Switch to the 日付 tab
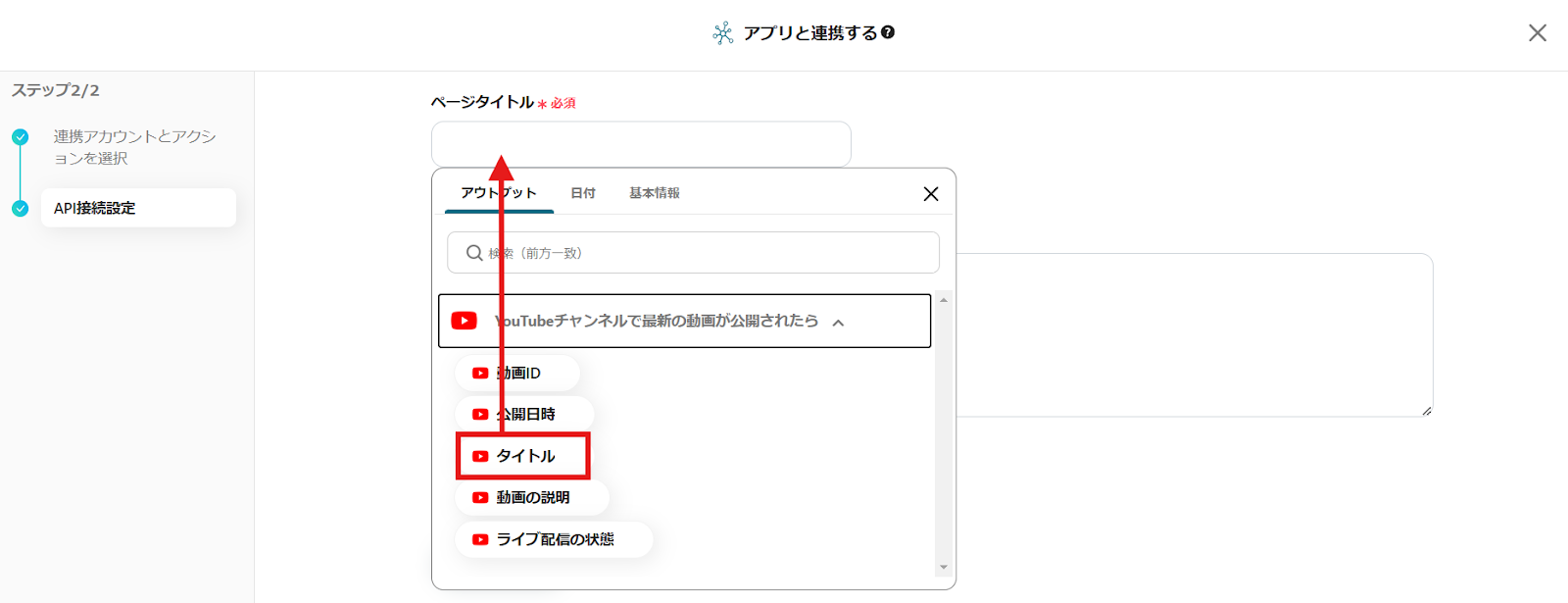 [583, 193]
